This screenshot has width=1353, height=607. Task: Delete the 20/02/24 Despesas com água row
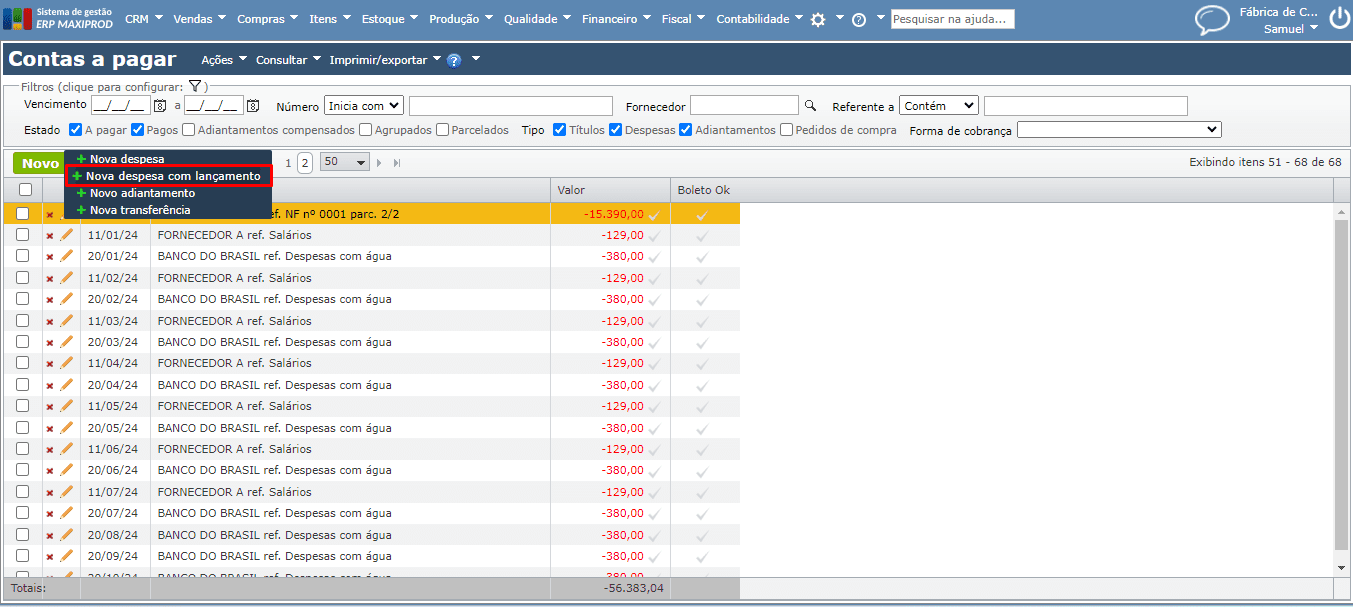[x=49, y=300]
